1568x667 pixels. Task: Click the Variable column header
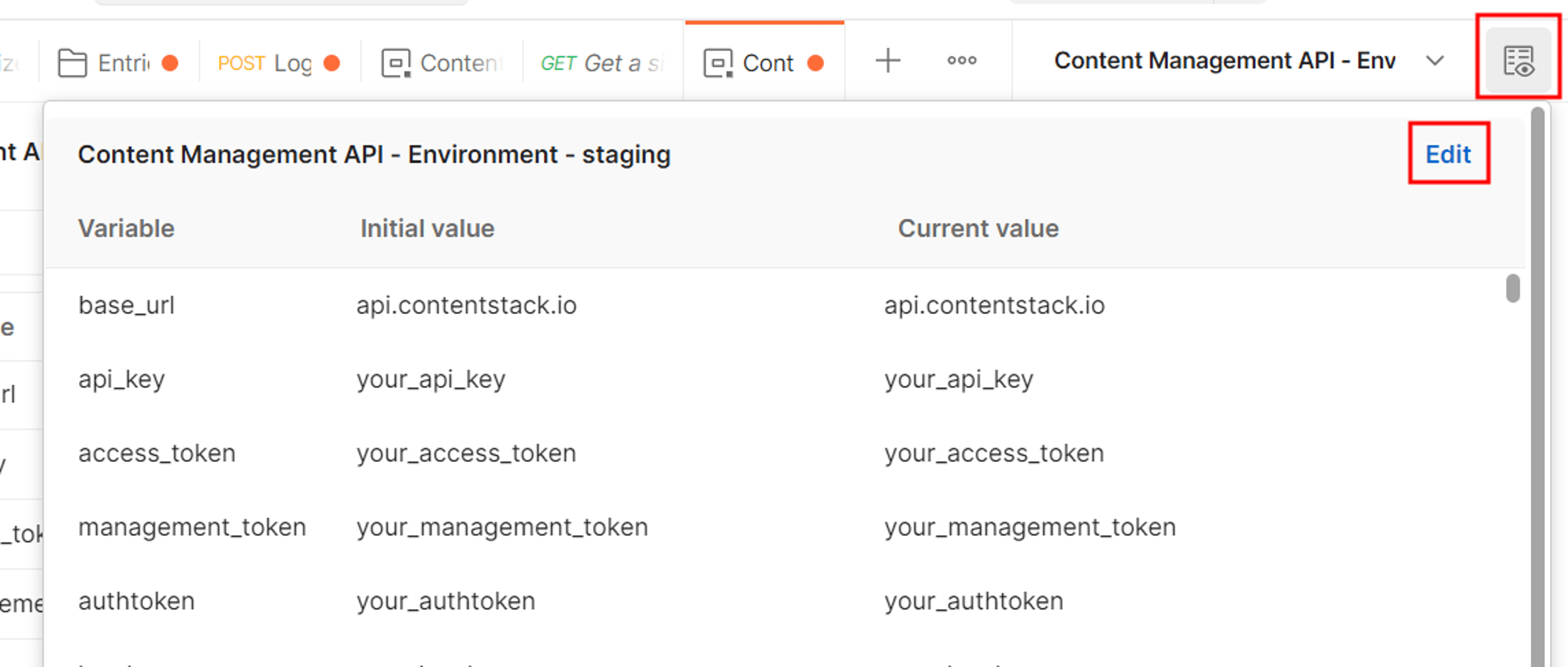coord(126,229)
